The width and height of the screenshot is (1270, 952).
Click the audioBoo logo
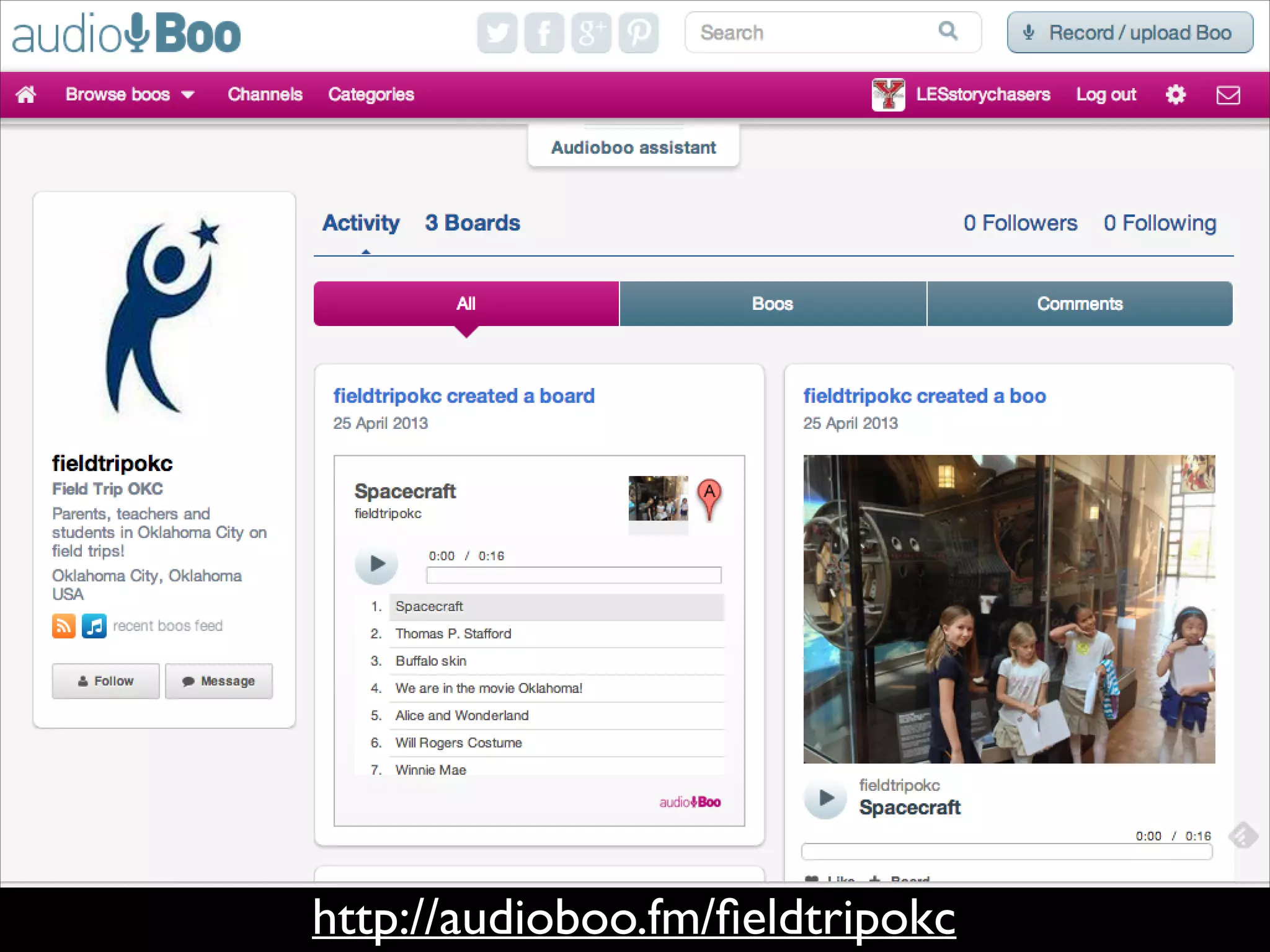coord(127,33)
